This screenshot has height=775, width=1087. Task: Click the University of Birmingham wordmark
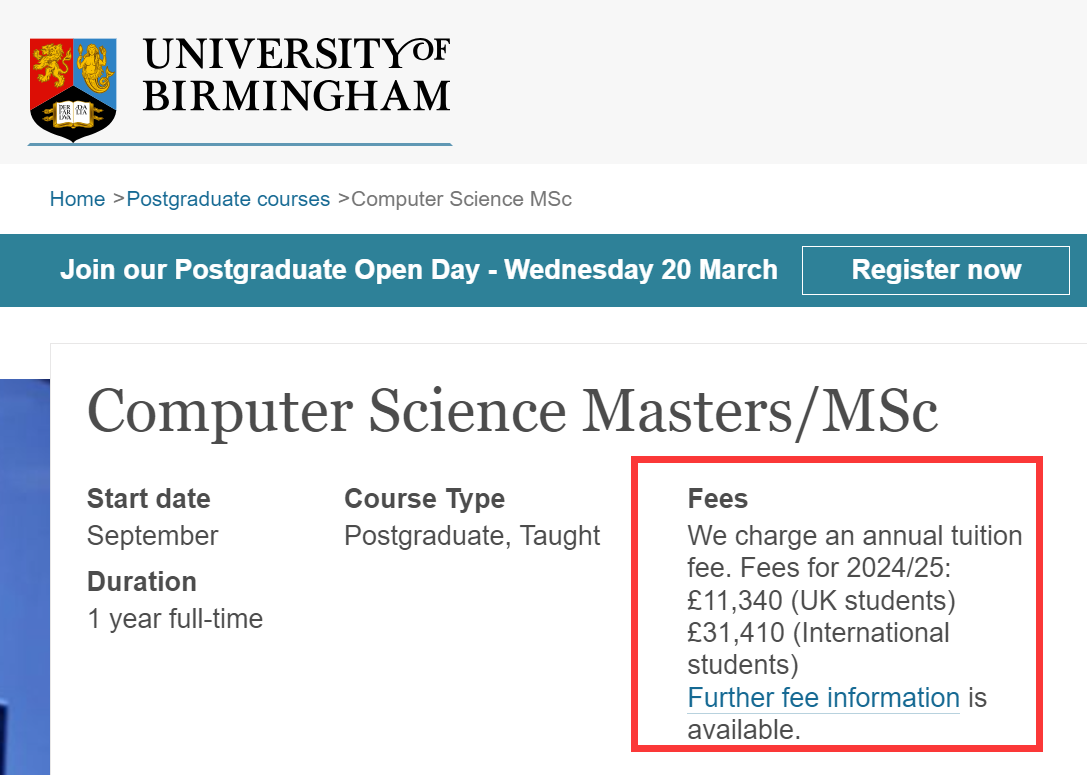tap(297, 75)
